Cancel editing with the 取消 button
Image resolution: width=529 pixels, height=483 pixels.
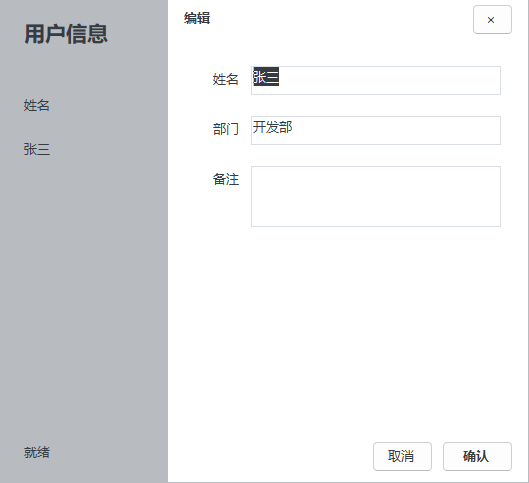(402, 456)
